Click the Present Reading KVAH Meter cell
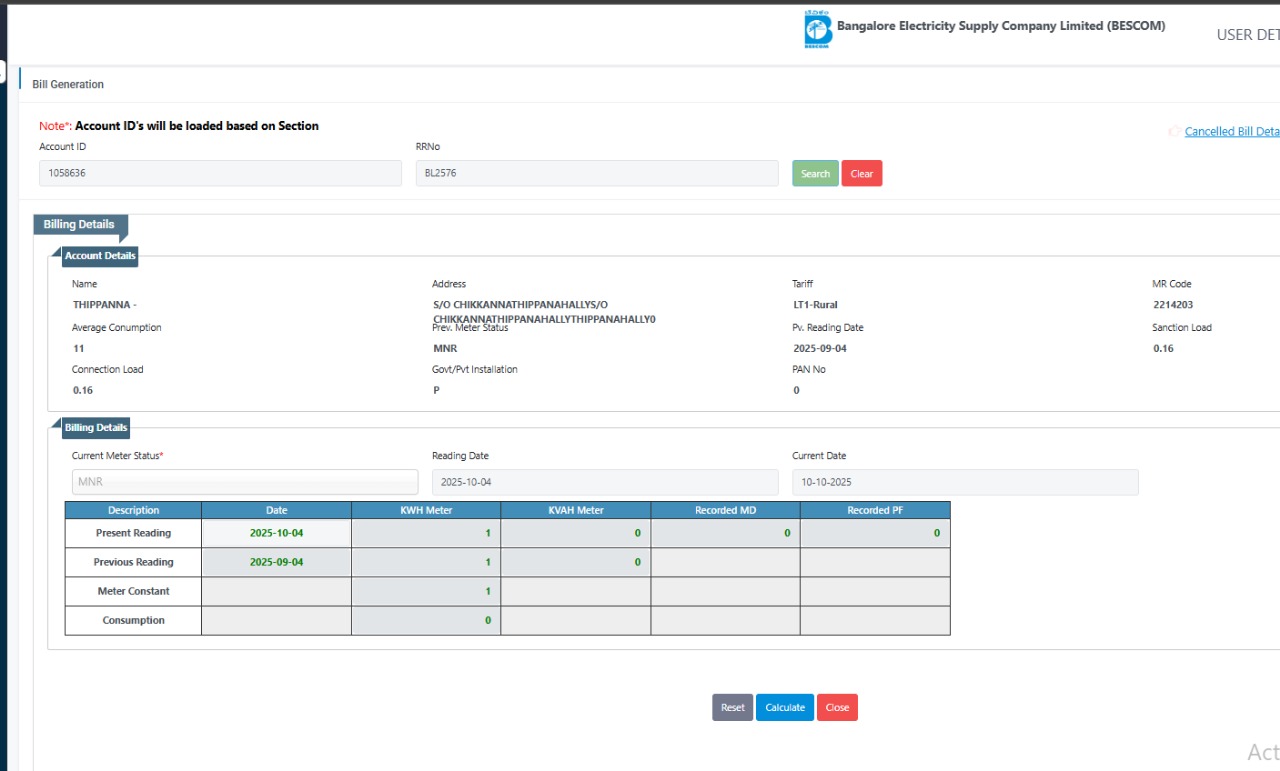 click(x=576, y=533)
